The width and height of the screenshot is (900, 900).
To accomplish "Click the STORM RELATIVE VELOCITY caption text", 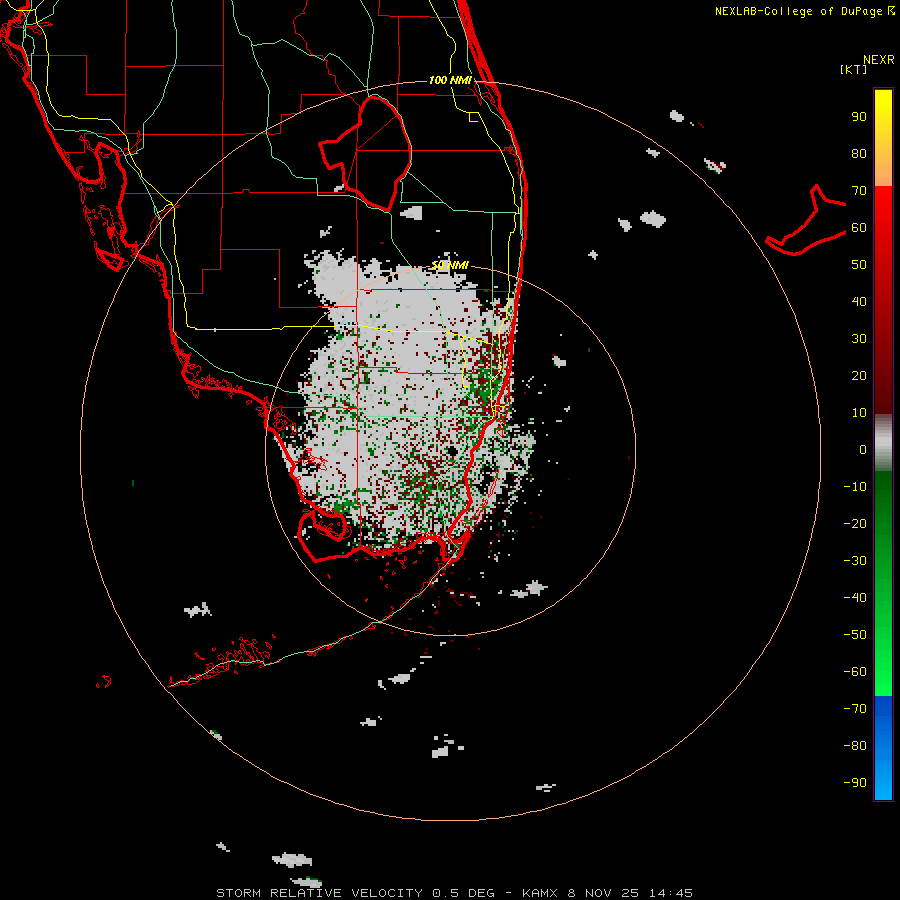I will (x=321, y=893).
